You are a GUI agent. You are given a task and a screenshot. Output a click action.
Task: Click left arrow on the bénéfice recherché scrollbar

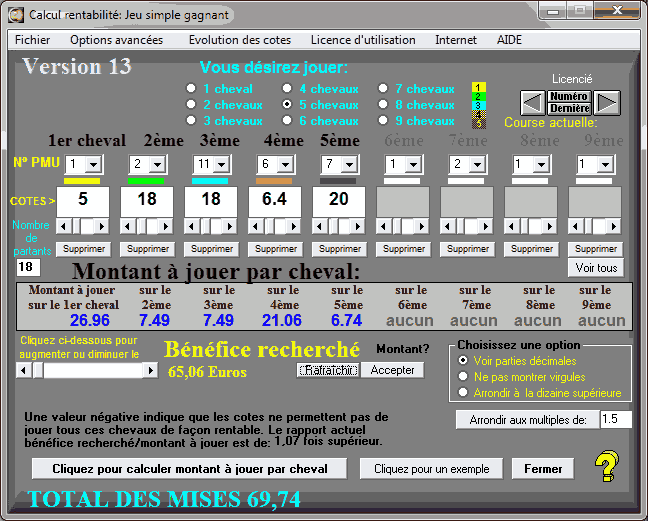23,370
